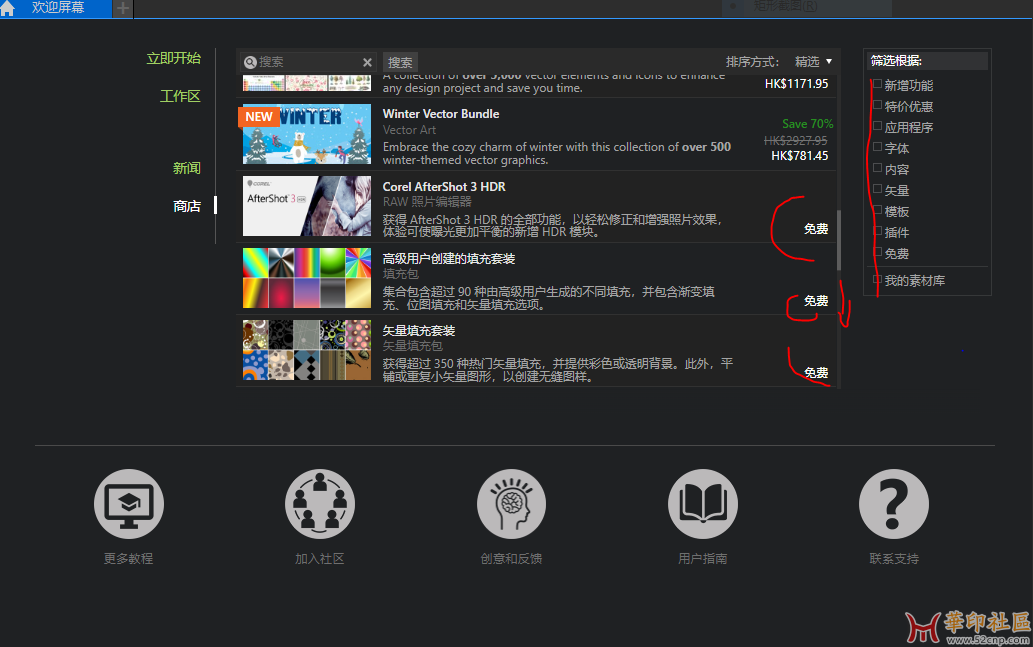The height and width of the screenshot is (647, 1033).
Task: Open the Winter Vector Bundle title
Action: coord(441,114)
